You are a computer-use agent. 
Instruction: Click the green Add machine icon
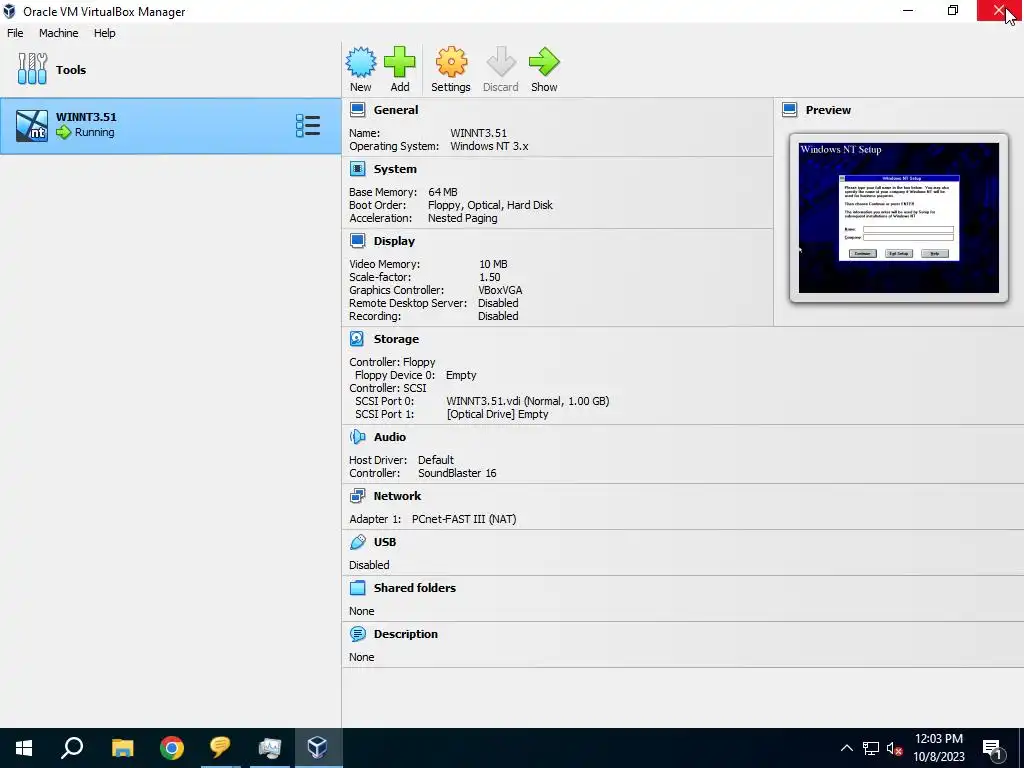tap(400, 62)
